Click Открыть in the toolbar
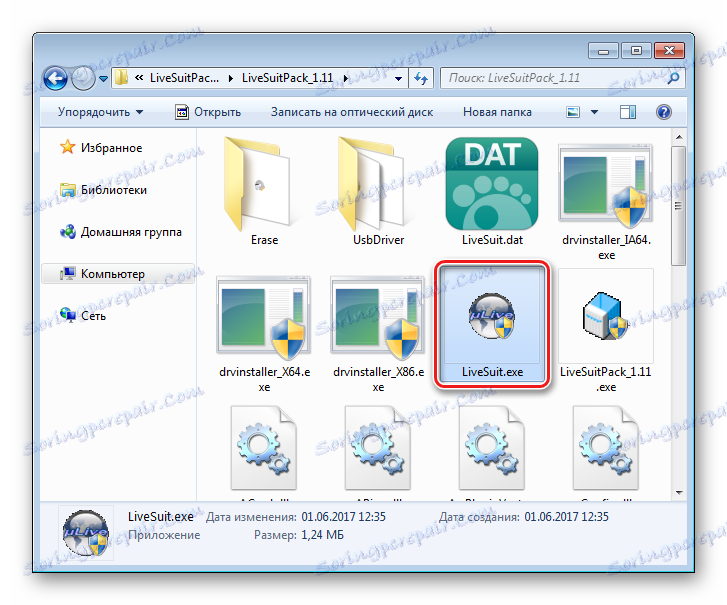 (x=208, y=112)
